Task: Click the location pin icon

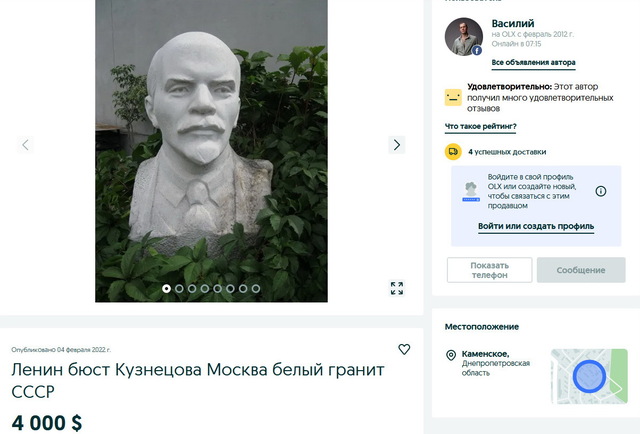Action: coord(451,355)
